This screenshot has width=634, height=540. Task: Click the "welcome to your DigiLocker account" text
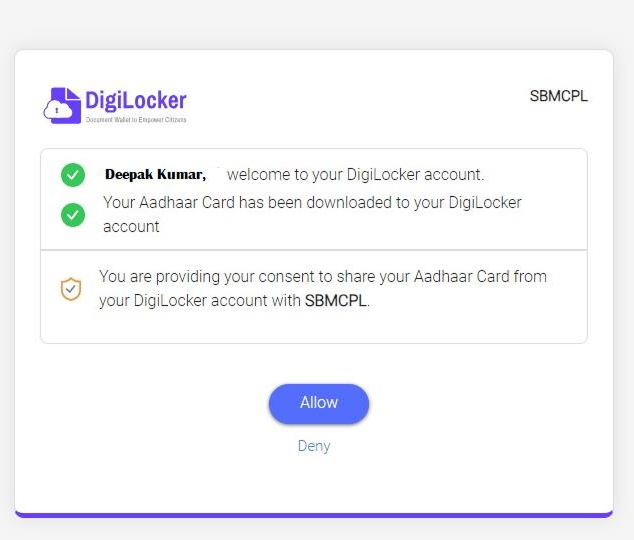(355, 175)
